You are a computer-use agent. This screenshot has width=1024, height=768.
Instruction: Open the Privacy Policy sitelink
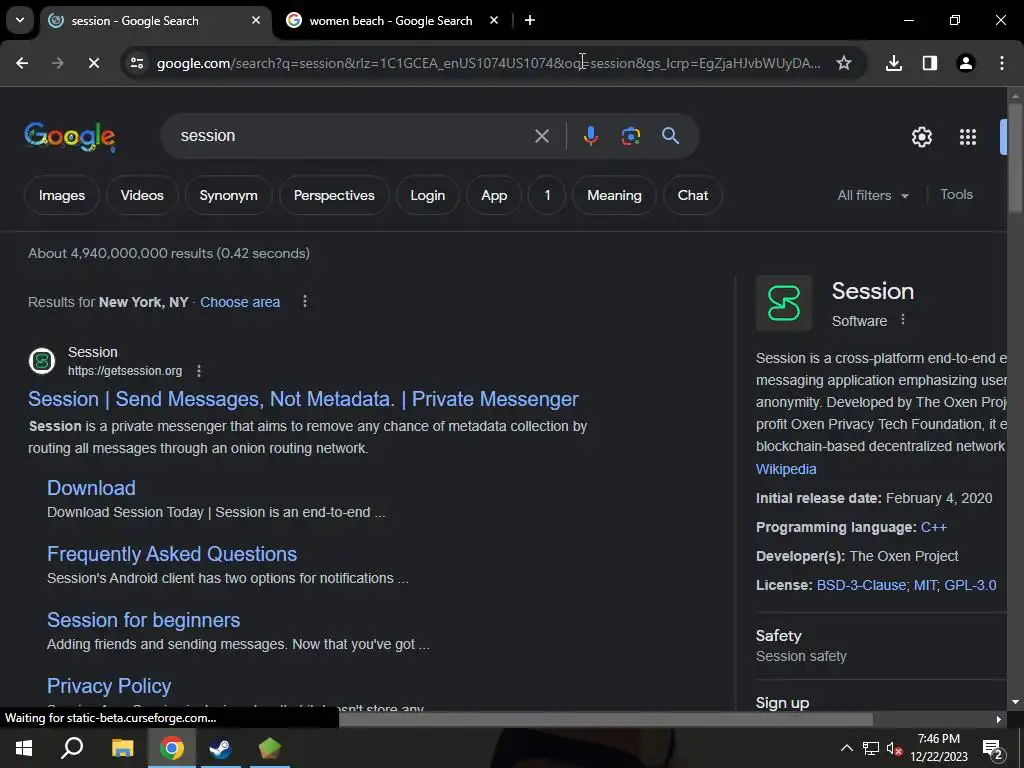pyautogui.click(x=109, y=686)
